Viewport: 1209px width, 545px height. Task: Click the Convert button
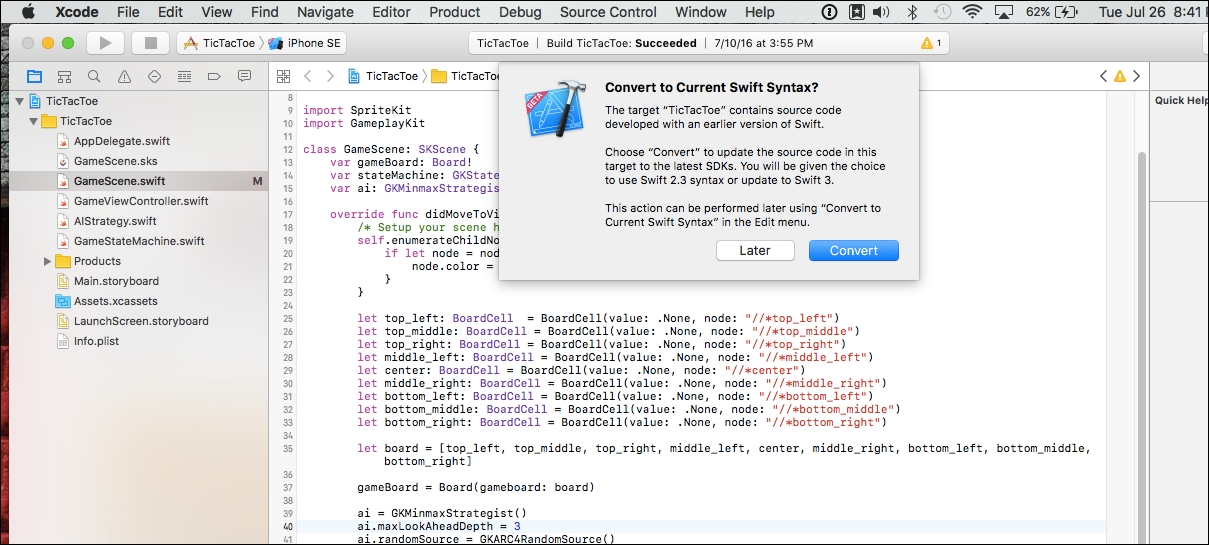click(x=853, y=250)
